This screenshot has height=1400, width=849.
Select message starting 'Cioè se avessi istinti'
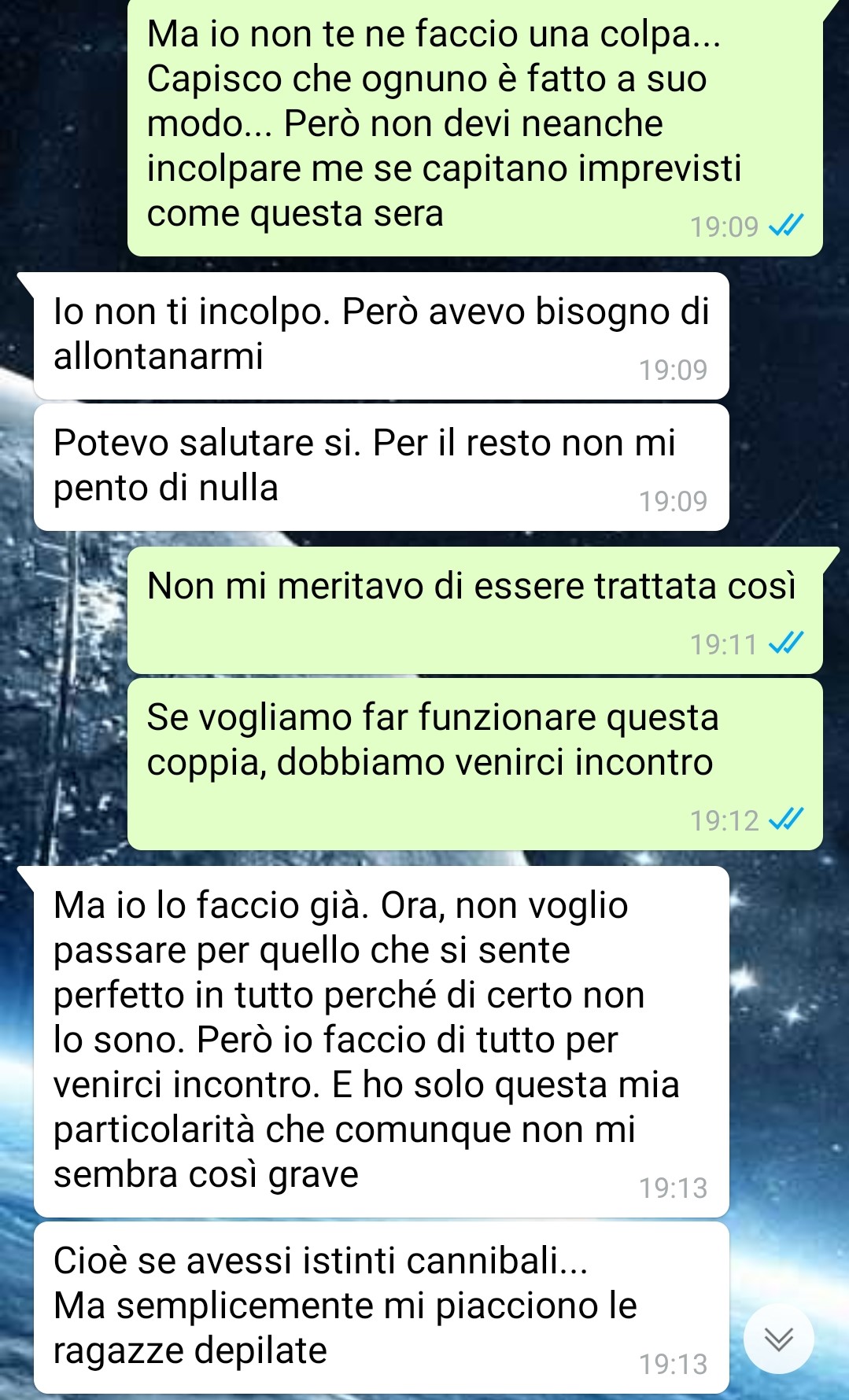point(381,1307)
